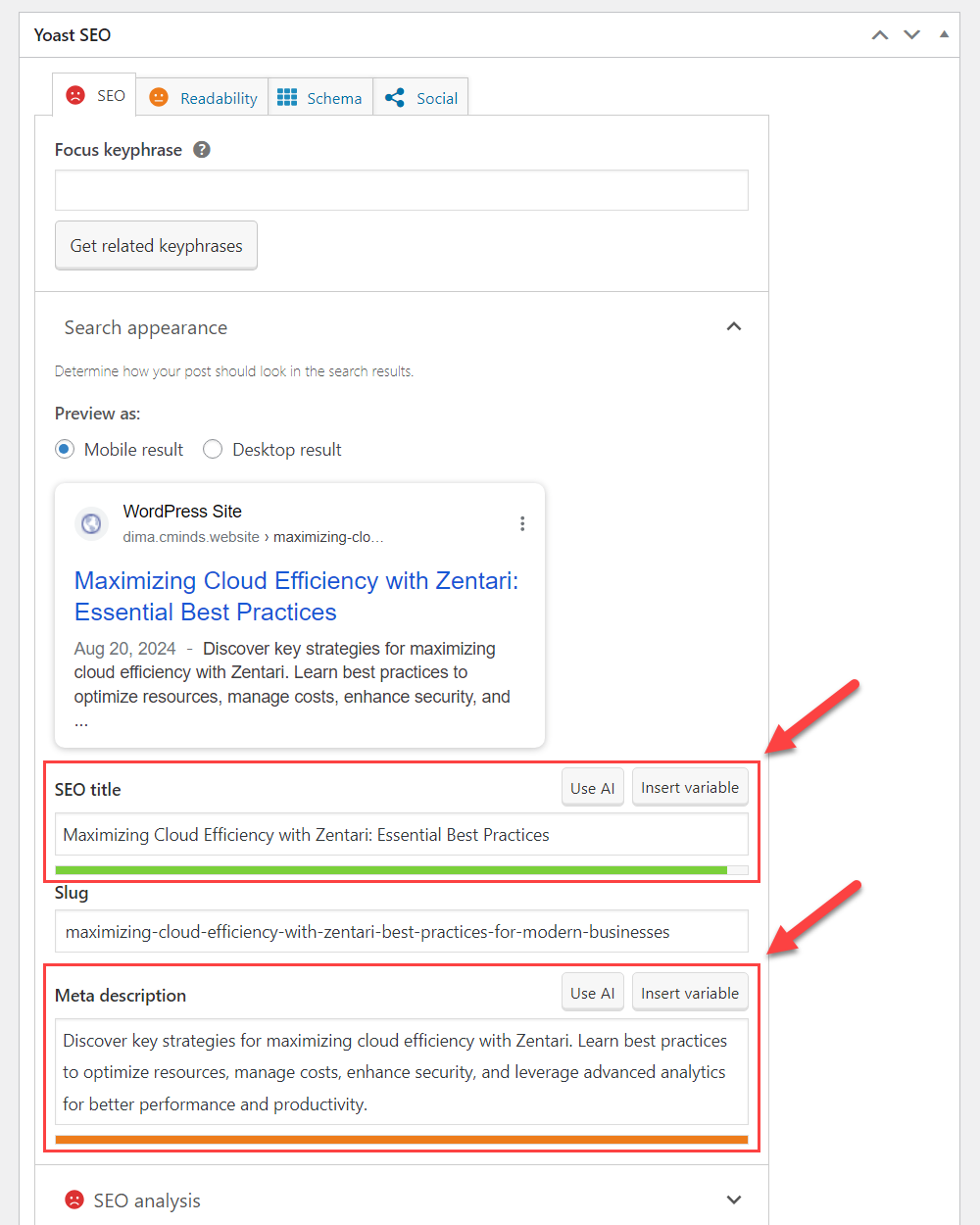Click the dima.cminds.website URL text
The width and height of the screenshot is (980, 1225).
coord(191,537)
